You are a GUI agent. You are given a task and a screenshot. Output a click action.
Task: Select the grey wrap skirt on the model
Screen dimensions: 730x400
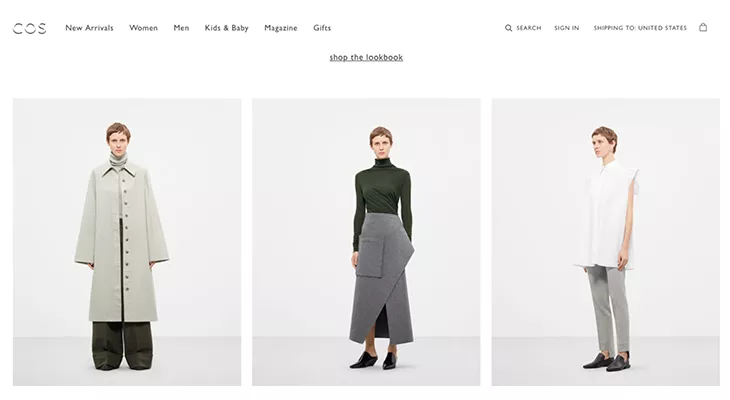click(x=382, y=278)
